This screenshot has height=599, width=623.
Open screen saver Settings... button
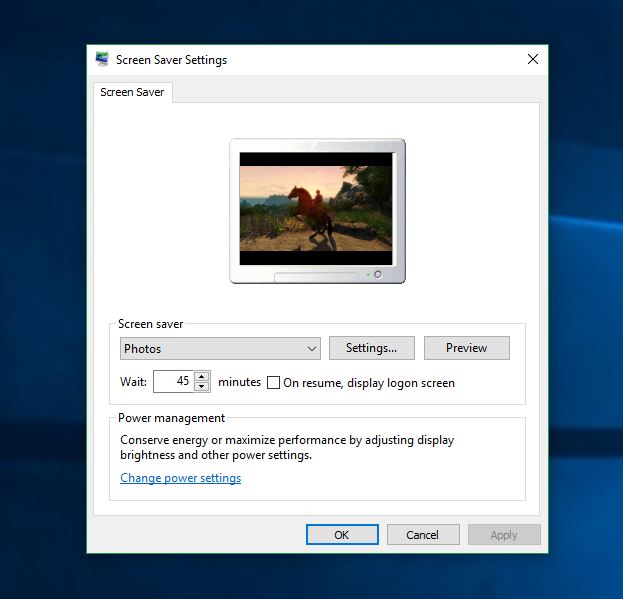click(x=371, y=348)
